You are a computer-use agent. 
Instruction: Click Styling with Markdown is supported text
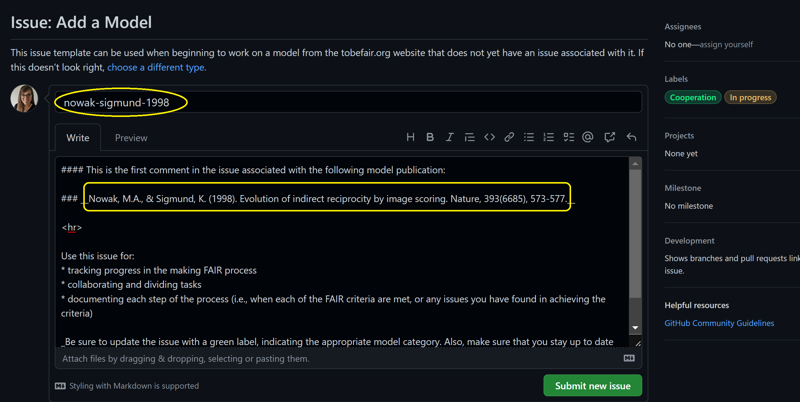(x=134, y=386)
